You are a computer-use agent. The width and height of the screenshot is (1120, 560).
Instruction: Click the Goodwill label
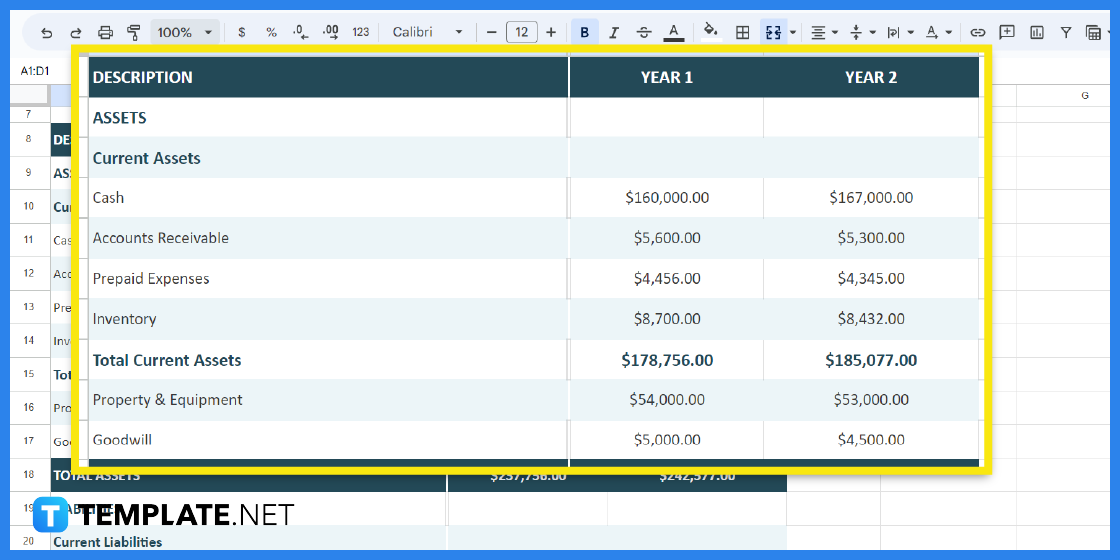tap(122, 440)
